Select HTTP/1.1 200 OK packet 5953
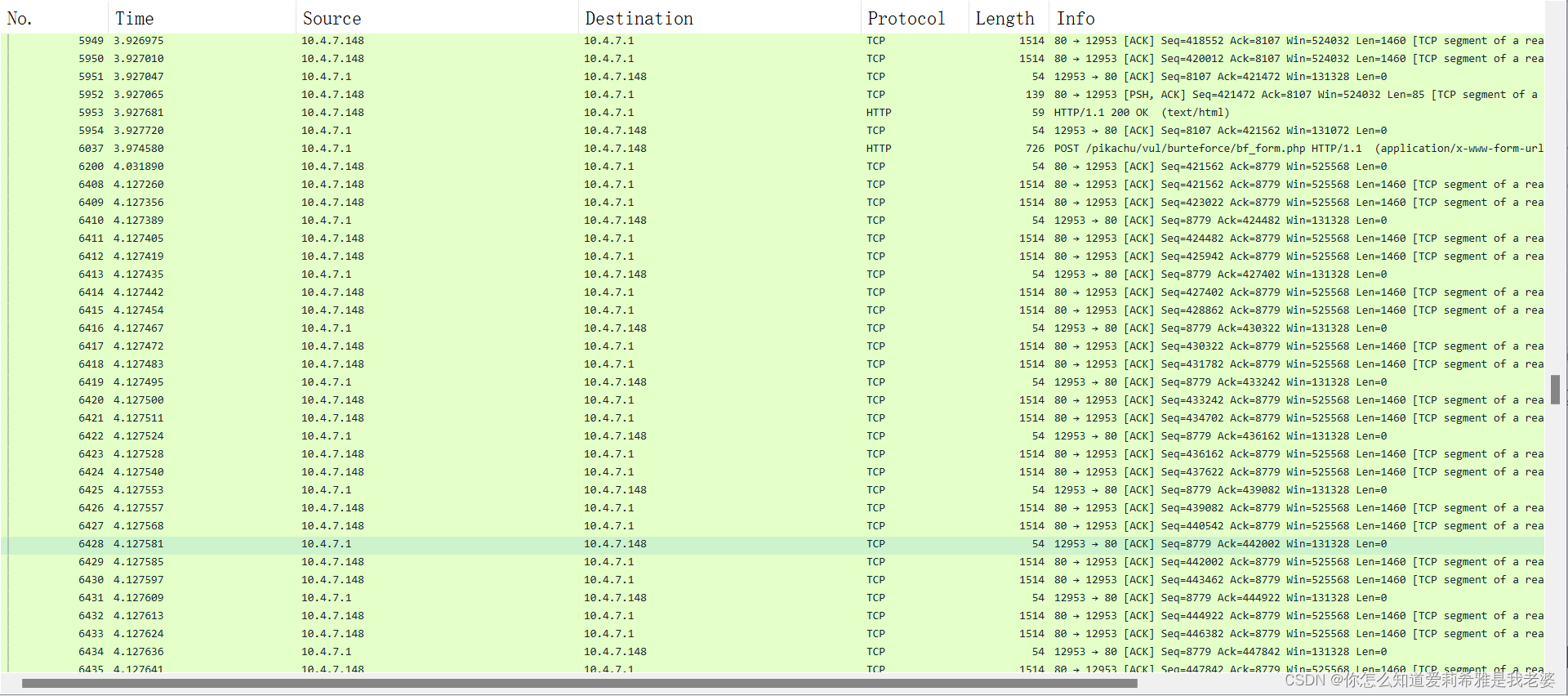1568x696 pixels. coord(772,113)
